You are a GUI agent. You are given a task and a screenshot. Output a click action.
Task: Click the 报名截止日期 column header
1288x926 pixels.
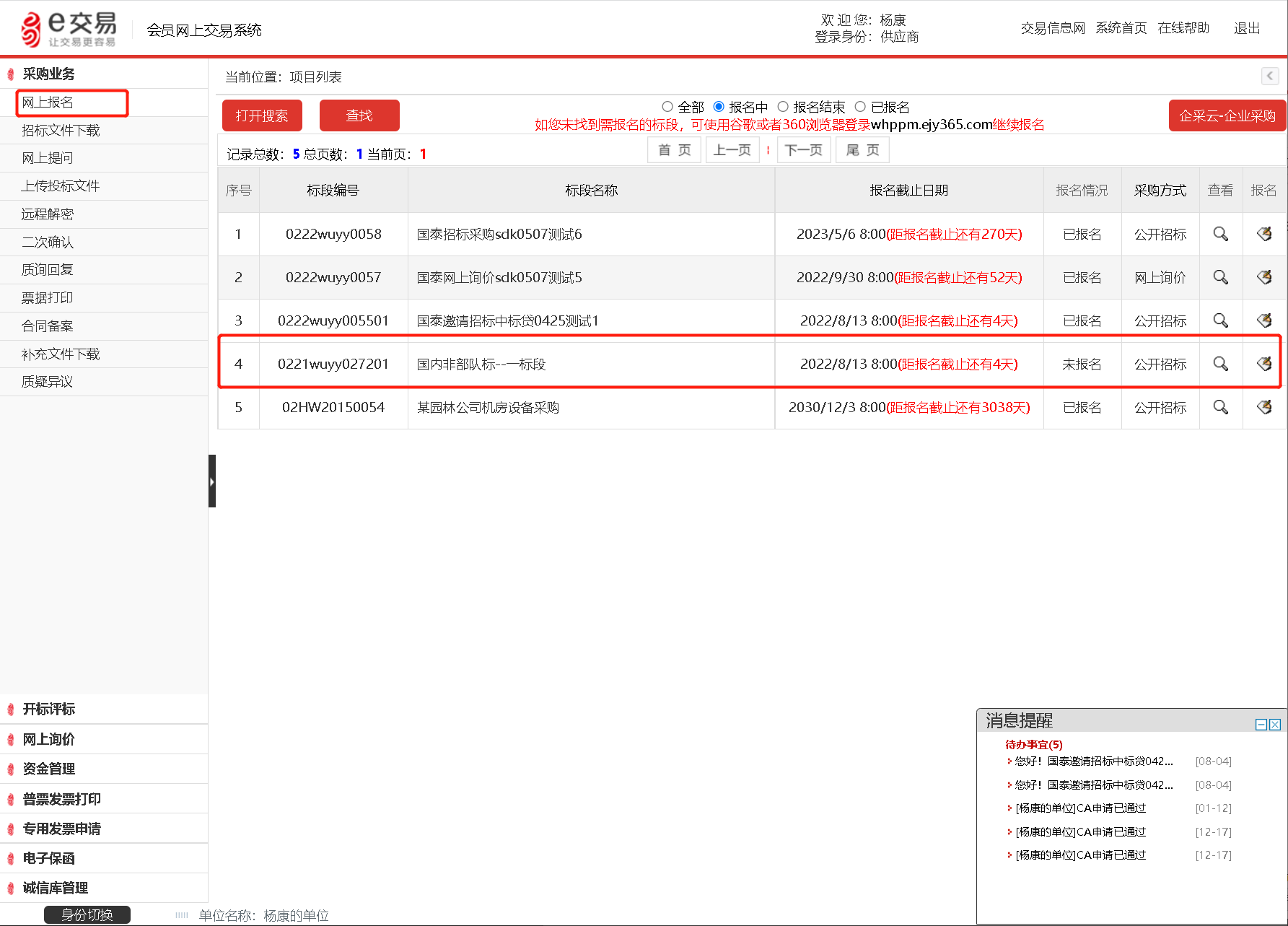(908, 191)
